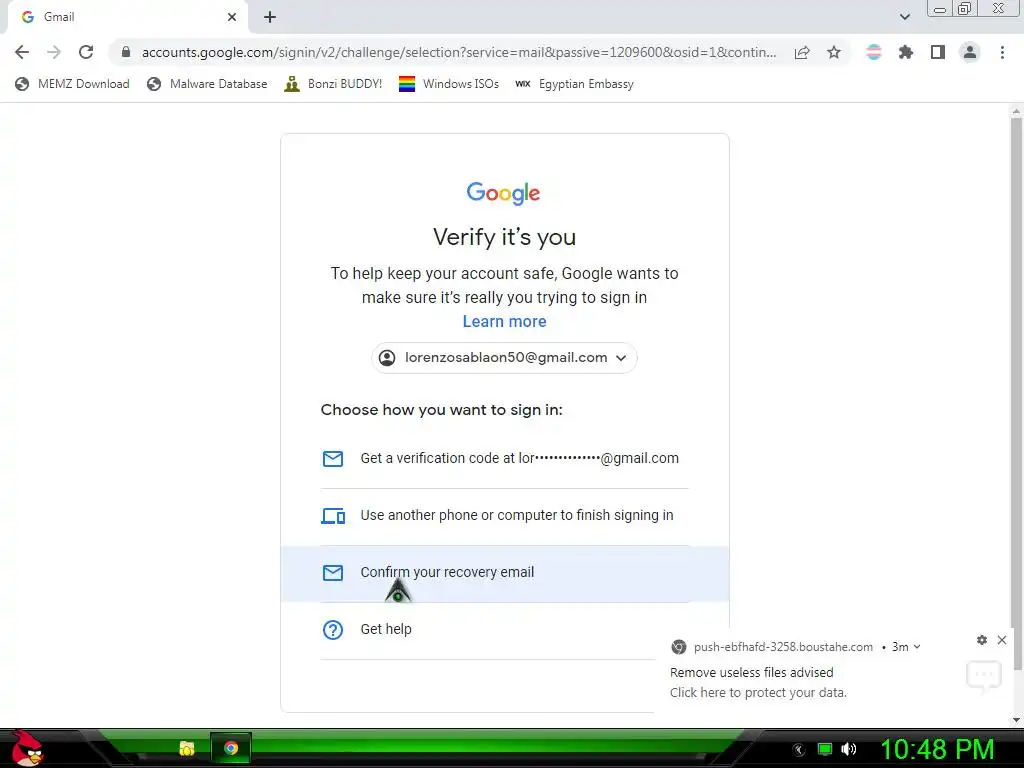Click the Get help question mark icon
This screenshot has width=1024, height=768.
(333, 630)
